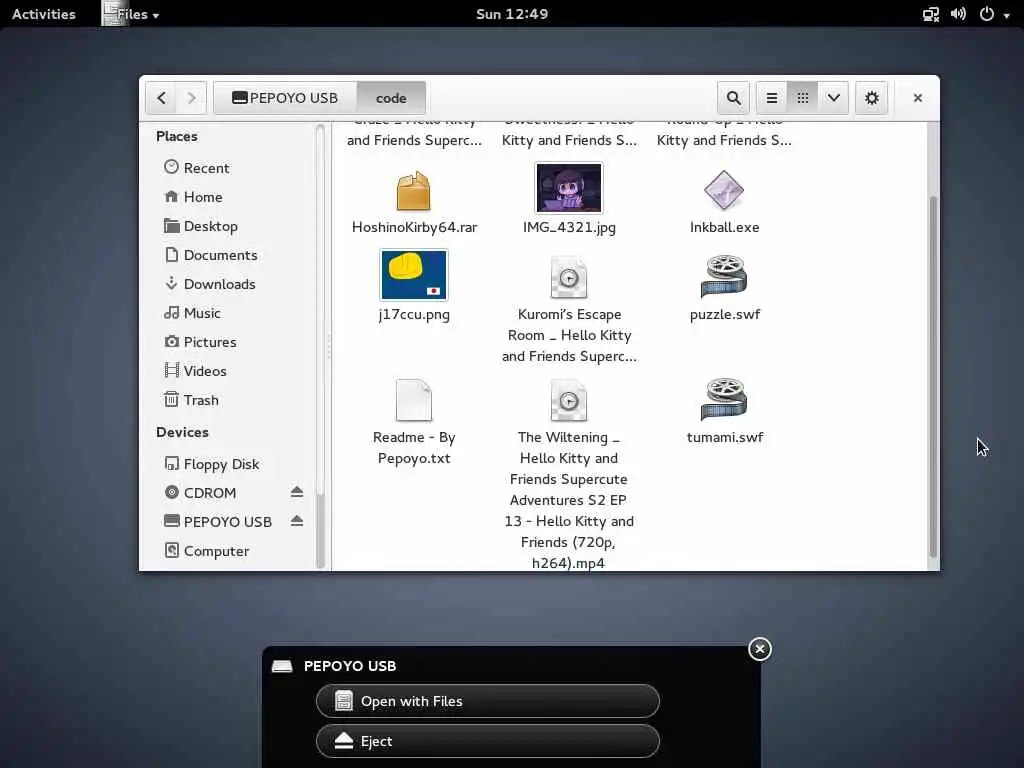The image size is (1024, 768).
Task: Click the puzzle.swf file name
Action: (x=725, y=314)
